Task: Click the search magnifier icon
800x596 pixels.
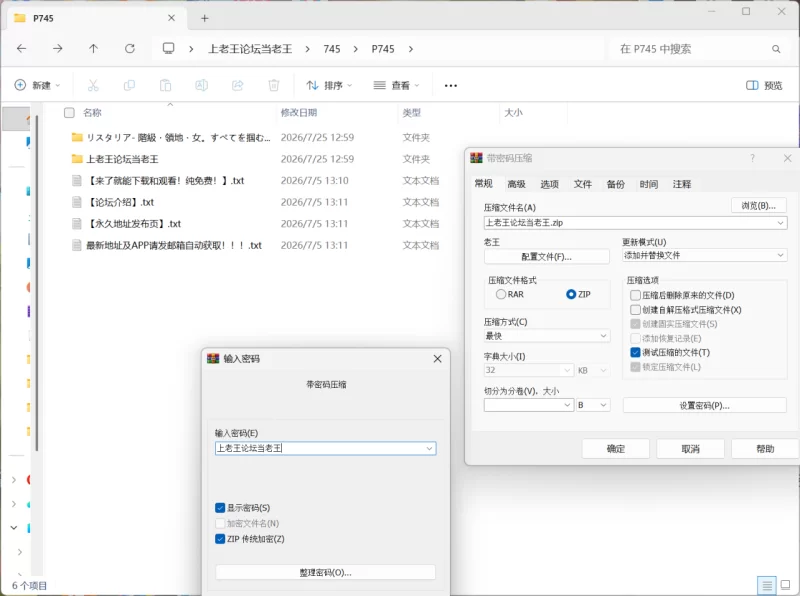Action: (x=776, y=49)
